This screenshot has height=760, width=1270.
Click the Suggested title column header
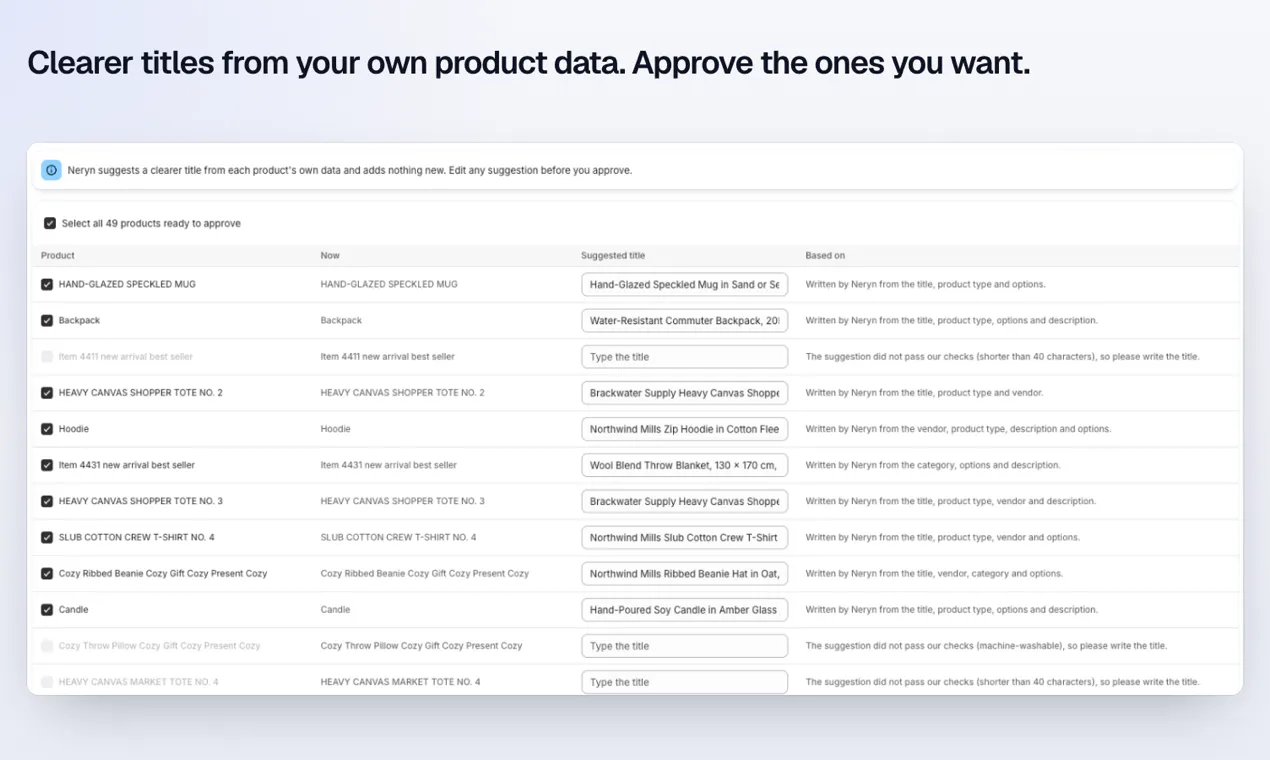pos(613,256)
